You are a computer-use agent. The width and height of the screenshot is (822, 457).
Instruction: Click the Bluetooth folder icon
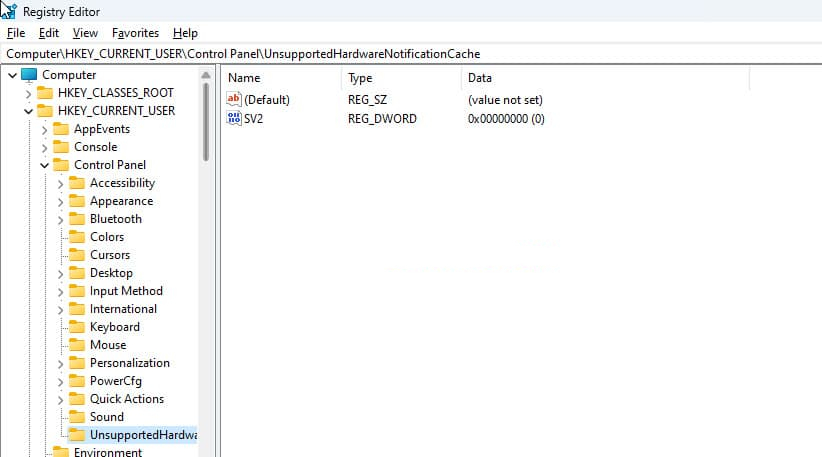click(77, 219)
